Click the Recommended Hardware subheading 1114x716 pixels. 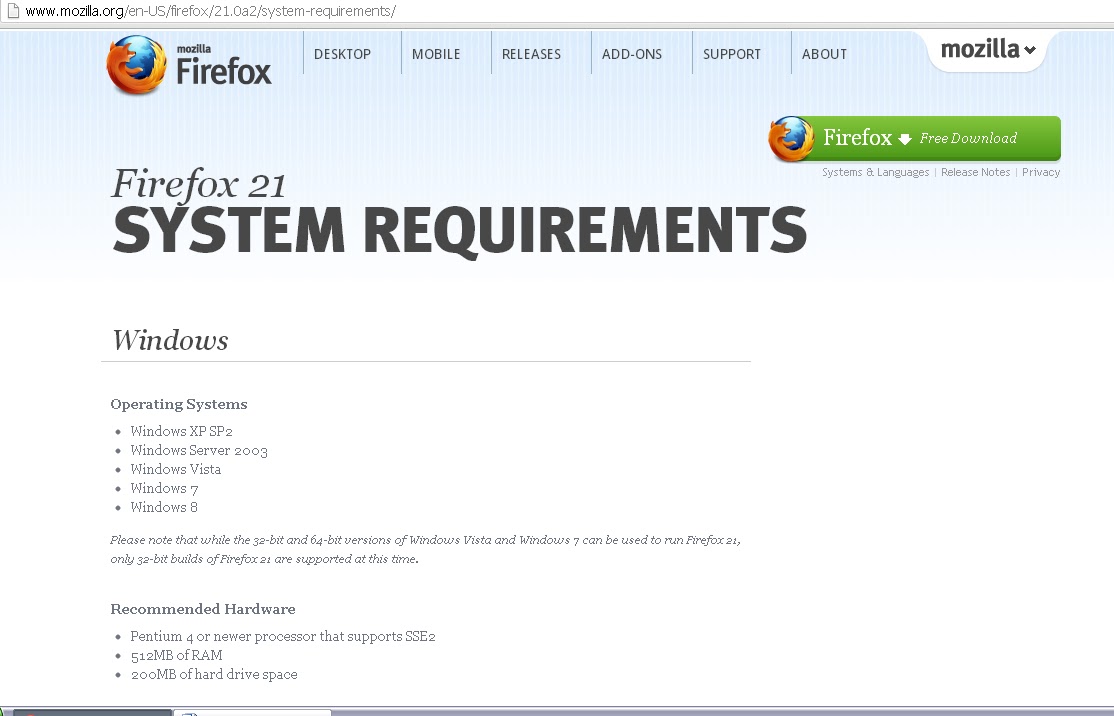[x=202, y=609]
